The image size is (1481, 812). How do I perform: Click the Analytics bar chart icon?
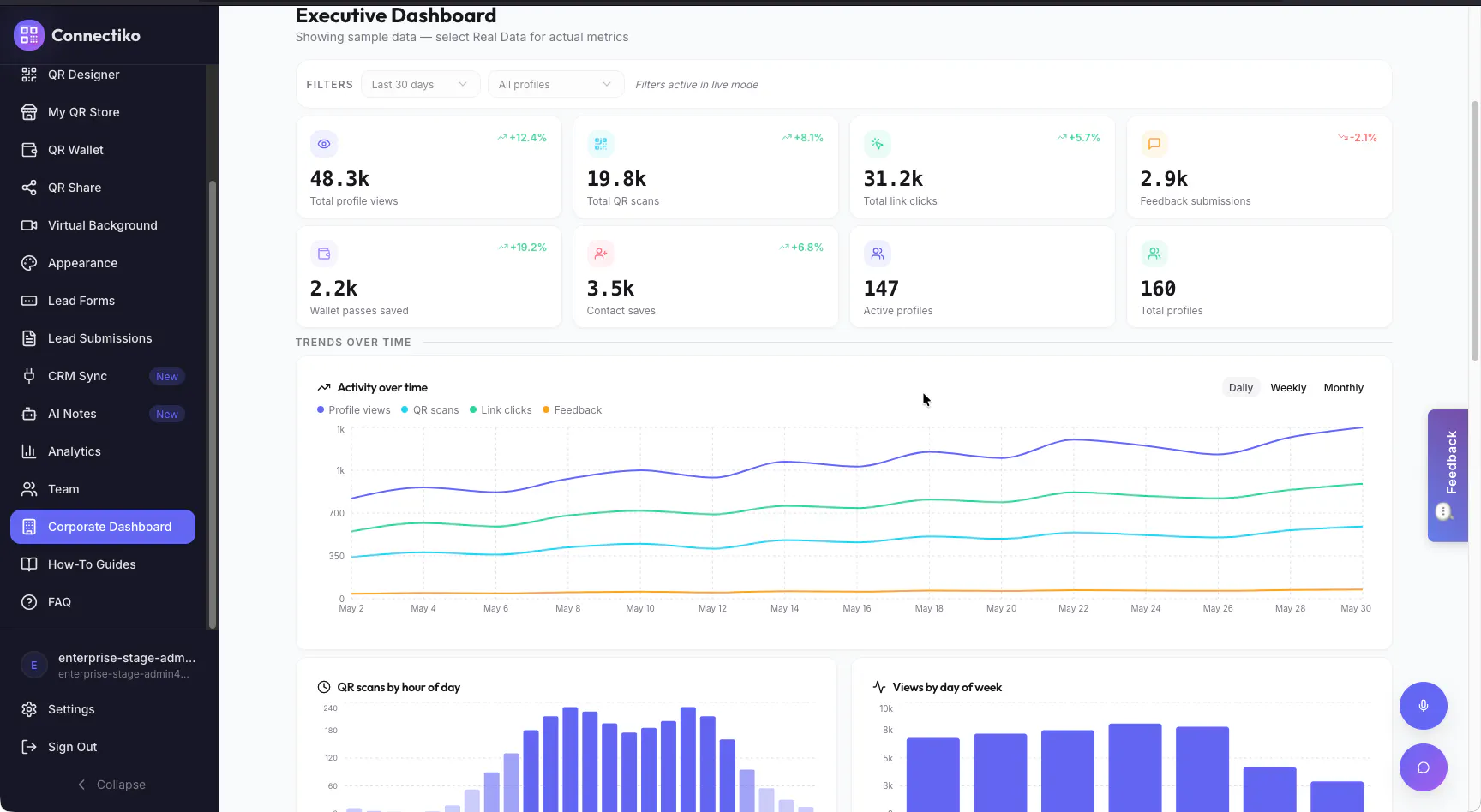coord(29,451)
